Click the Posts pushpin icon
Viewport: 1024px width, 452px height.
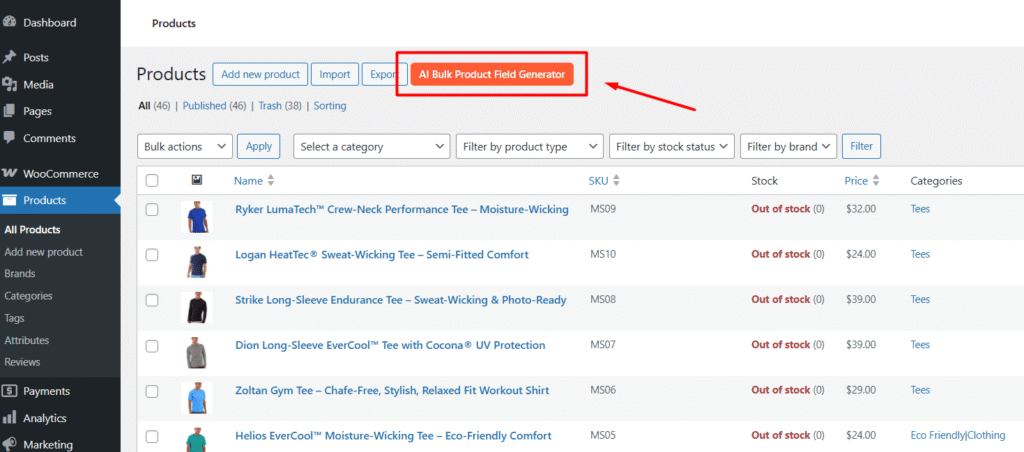coord(9,57)
